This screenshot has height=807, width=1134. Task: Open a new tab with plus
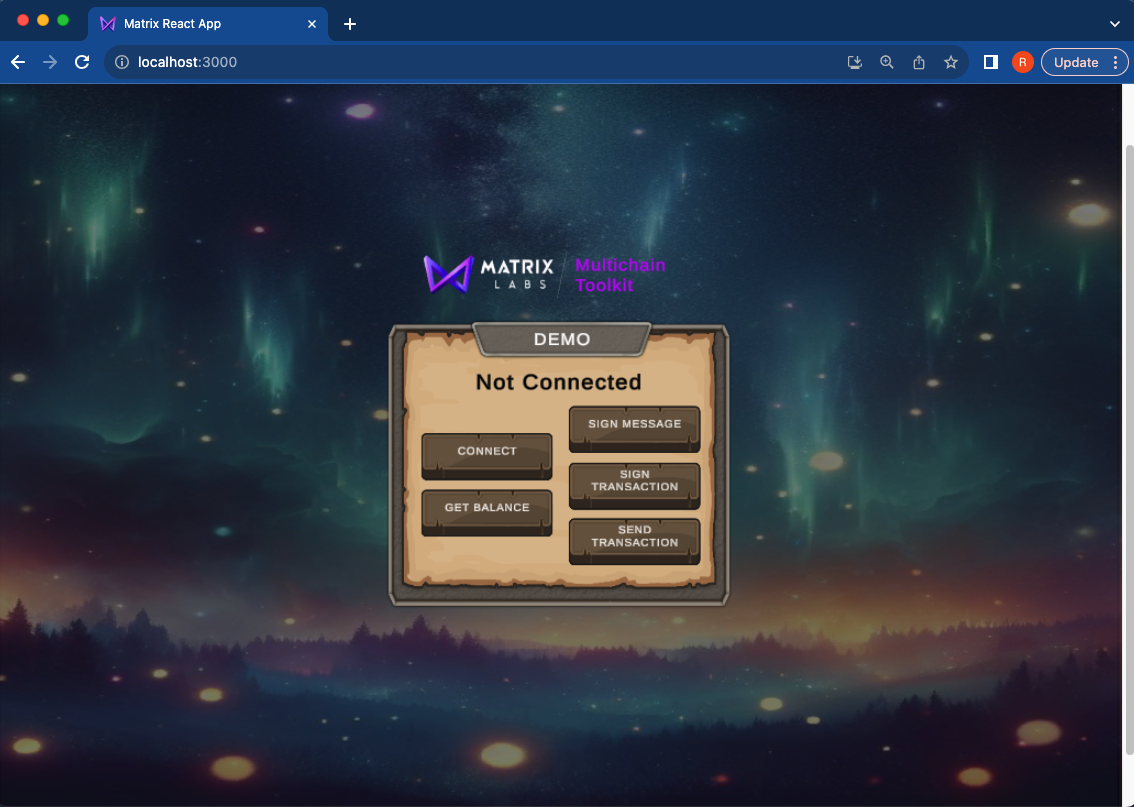pyautogui.click(x=350, y=24)
